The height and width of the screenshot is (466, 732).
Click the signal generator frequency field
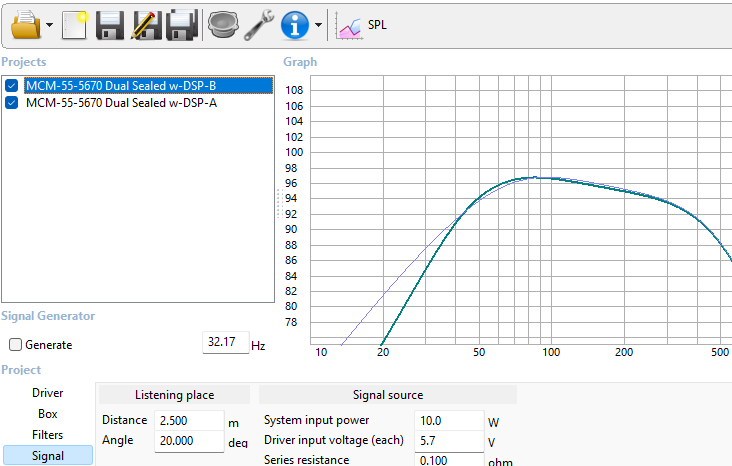click(224, 343)
